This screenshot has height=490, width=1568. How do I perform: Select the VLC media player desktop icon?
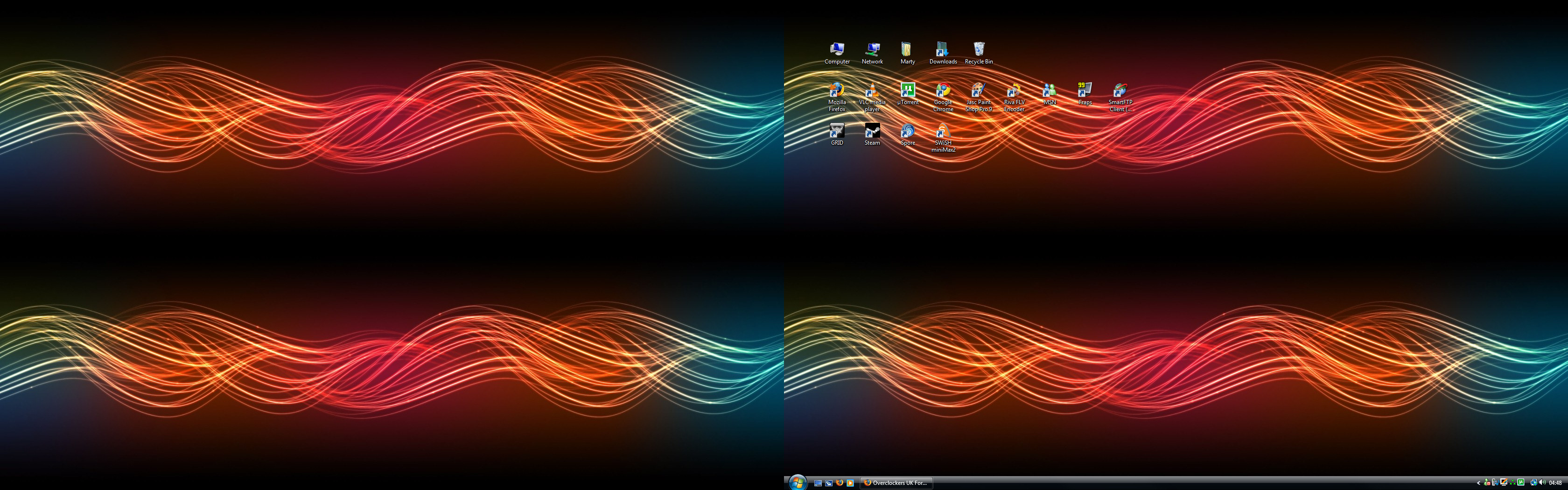pyautogui.click(x=872, y=91)
